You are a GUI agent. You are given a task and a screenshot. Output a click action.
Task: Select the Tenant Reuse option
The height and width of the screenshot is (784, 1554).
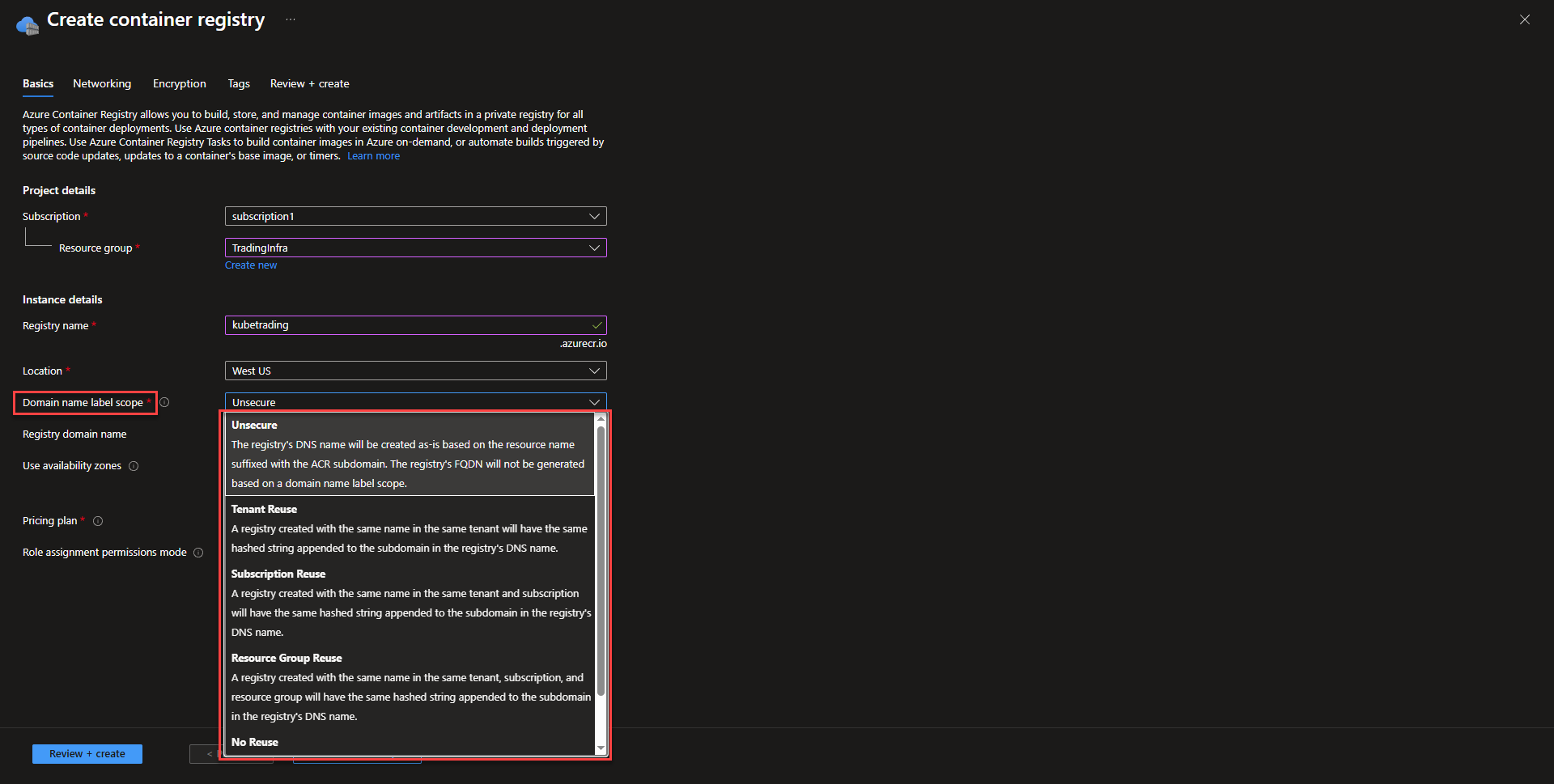point(410,528)
